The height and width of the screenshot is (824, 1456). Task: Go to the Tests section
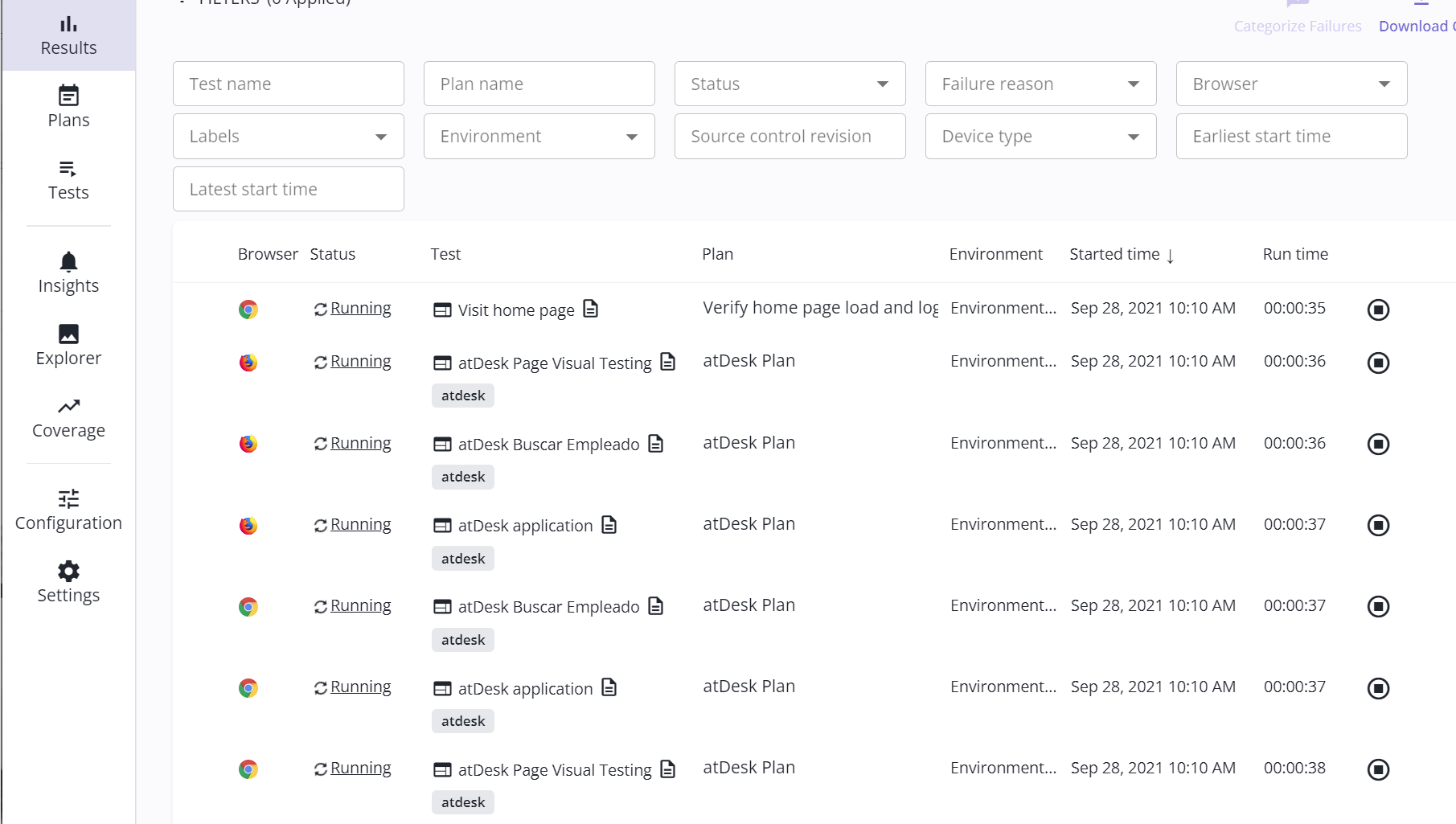pos(68,179)
